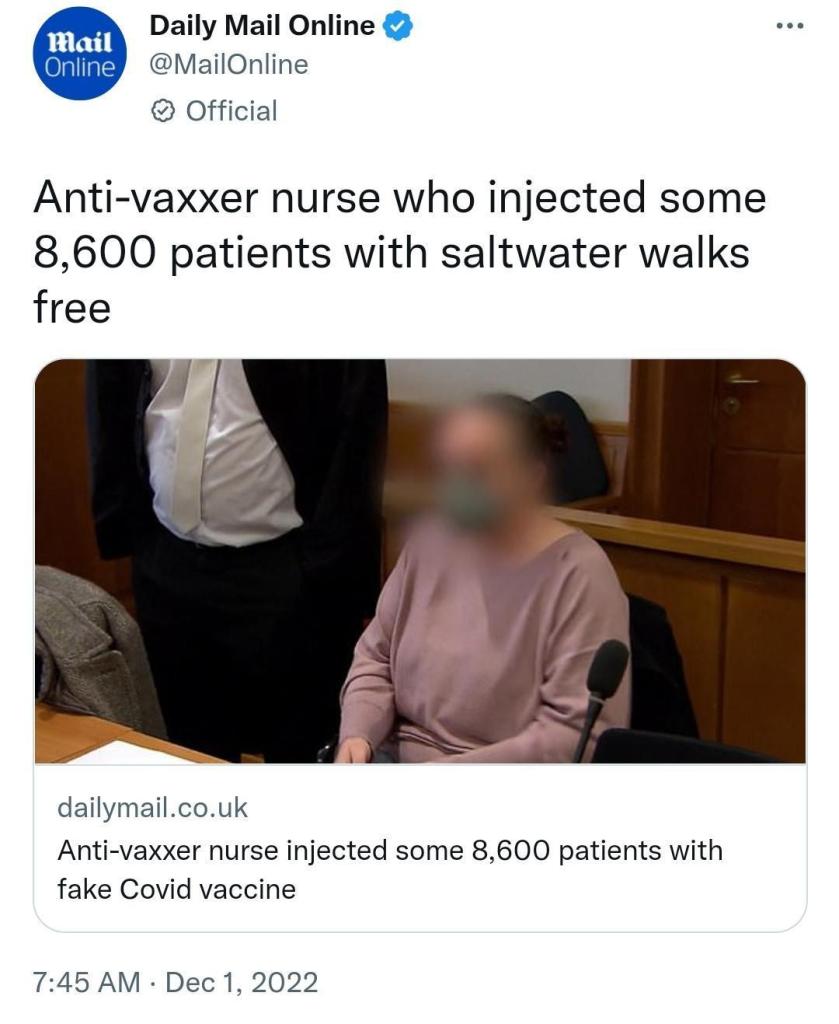
Task: Click the Dec 1, 2022 date
Action: pos(242,982)
